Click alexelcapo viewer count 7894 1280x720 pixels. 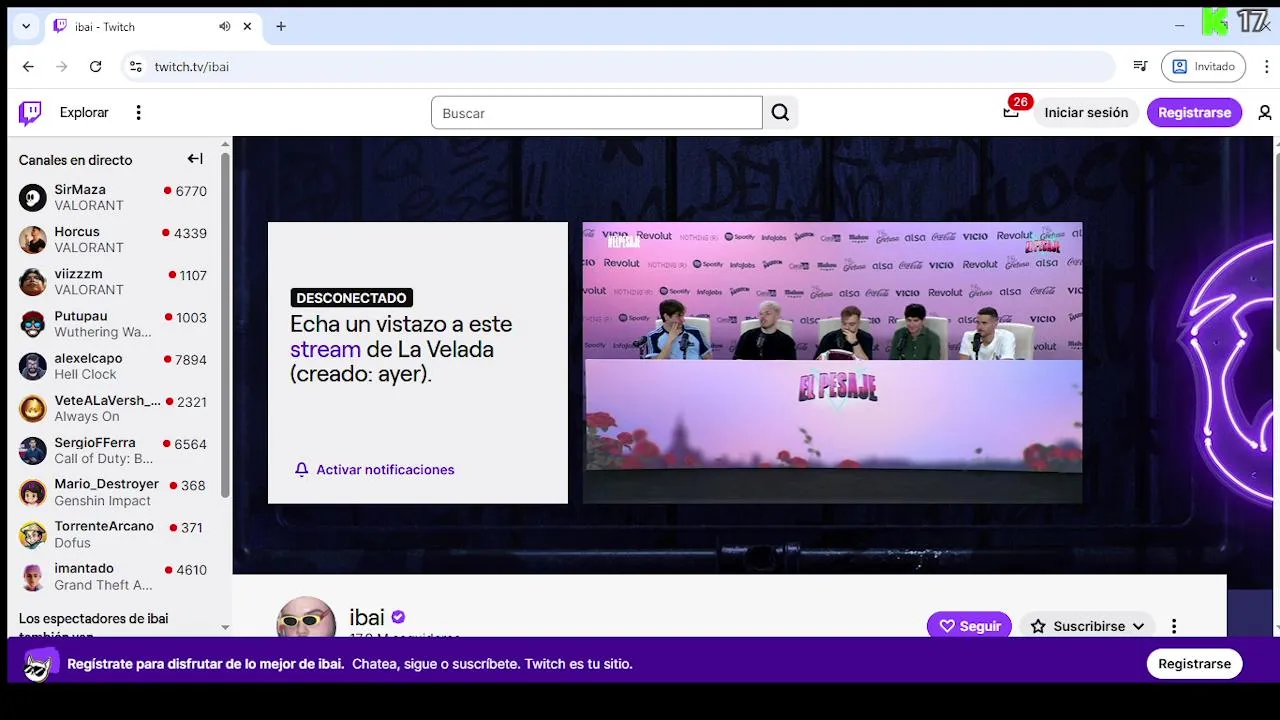click(x=191, y=359)
